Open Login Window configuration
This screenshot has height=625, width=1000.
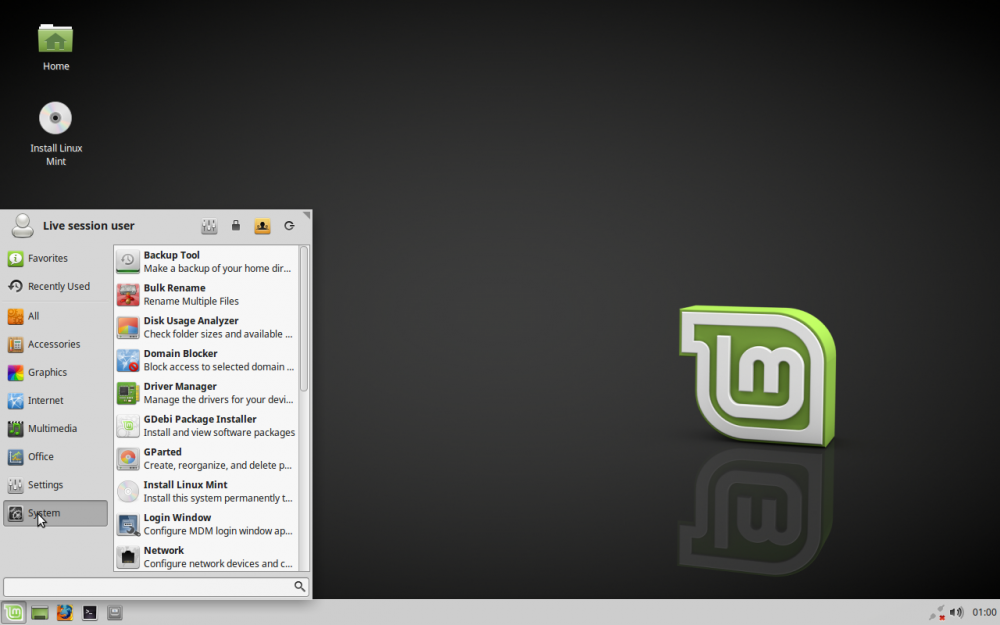206,524
